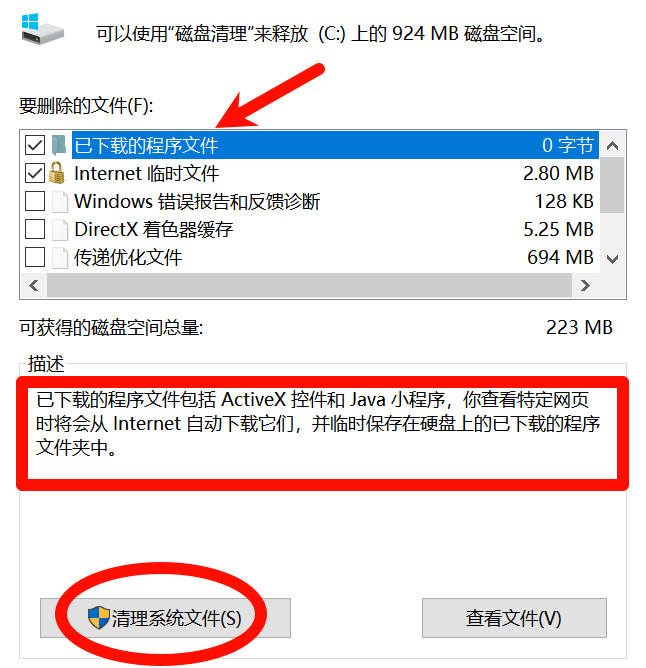This screenshot has height=668, width=646.
Task: Click the horizontal scroll left arrow
Action: click(34, 285)
